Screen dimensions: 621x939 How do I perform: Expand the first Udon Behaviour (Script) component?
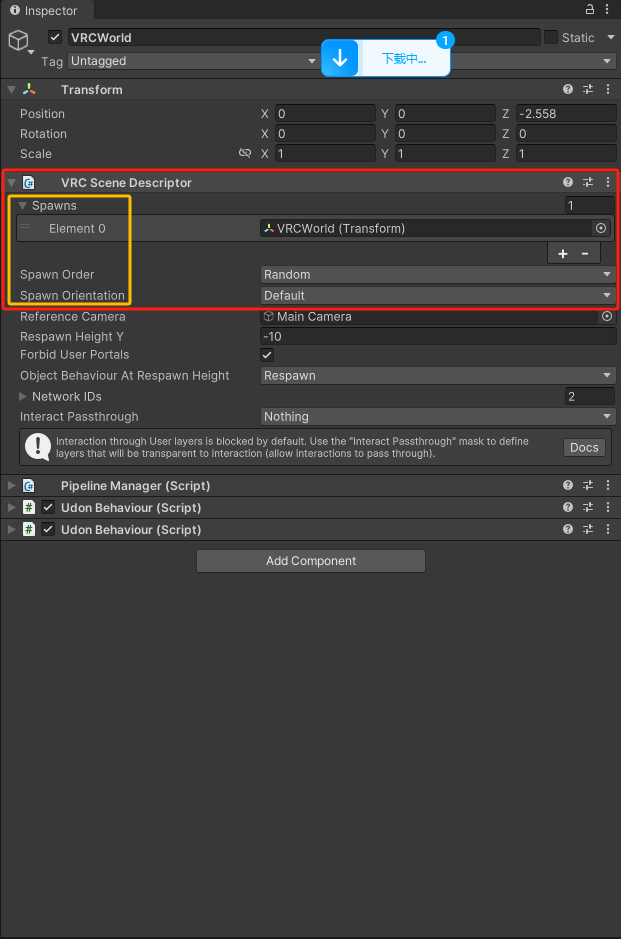(11, 508)
